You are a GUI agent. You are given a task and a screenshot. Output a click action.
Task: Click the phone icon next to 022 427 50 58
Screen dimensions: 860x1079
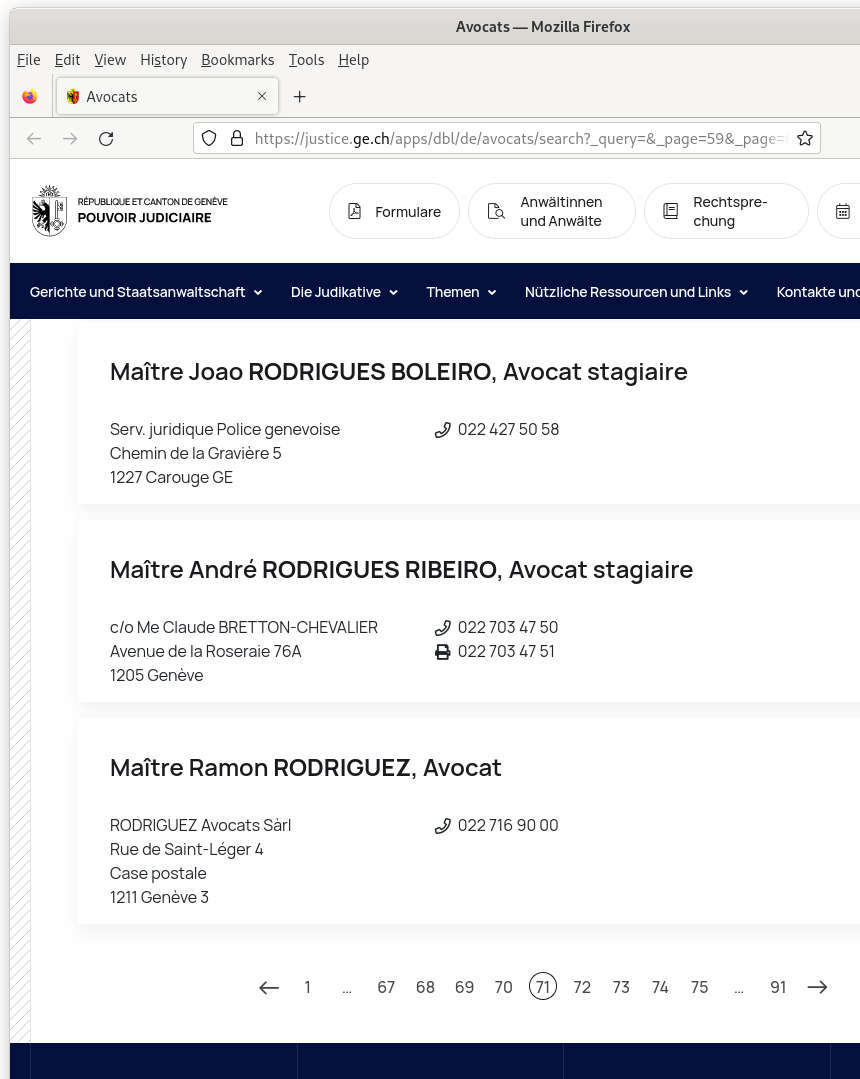click(x=442, y=429)
